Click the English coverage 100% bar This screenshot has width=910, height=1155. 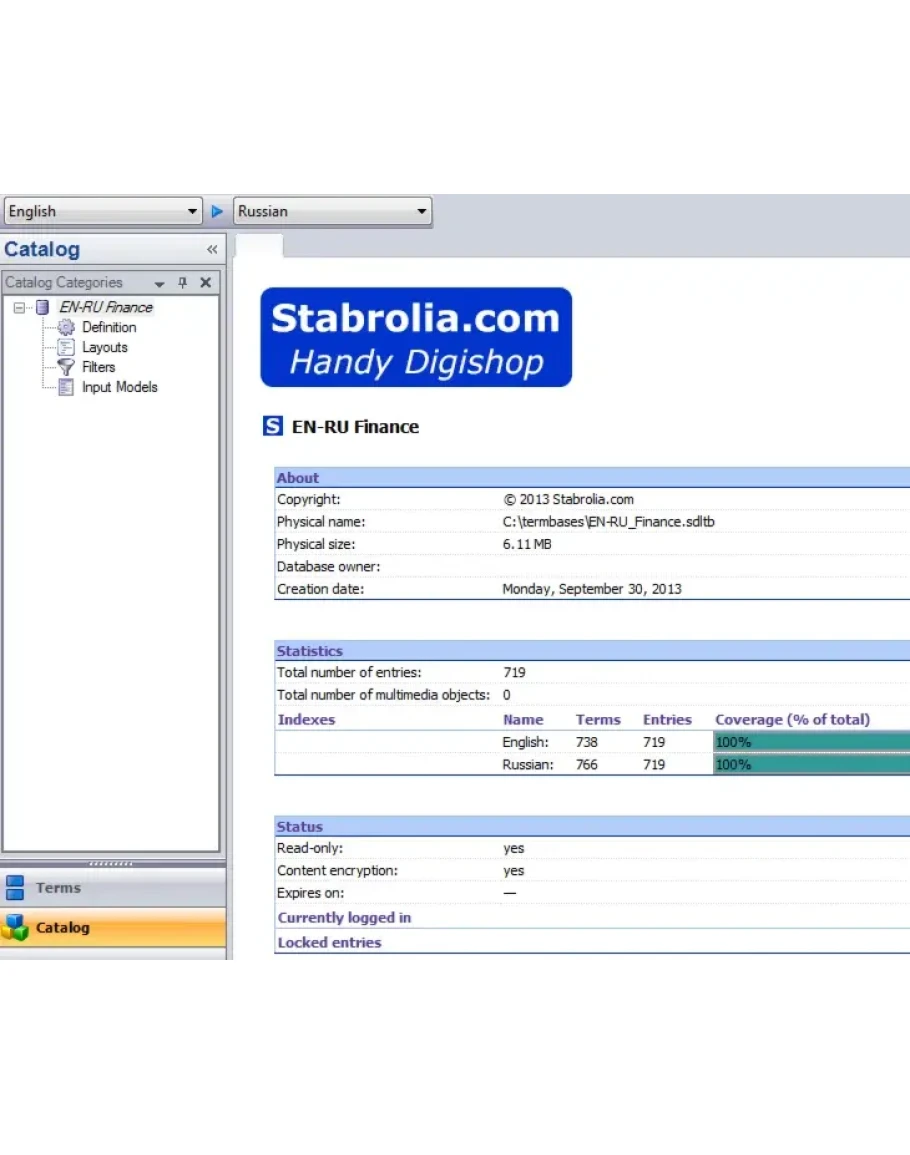point(810,742)
